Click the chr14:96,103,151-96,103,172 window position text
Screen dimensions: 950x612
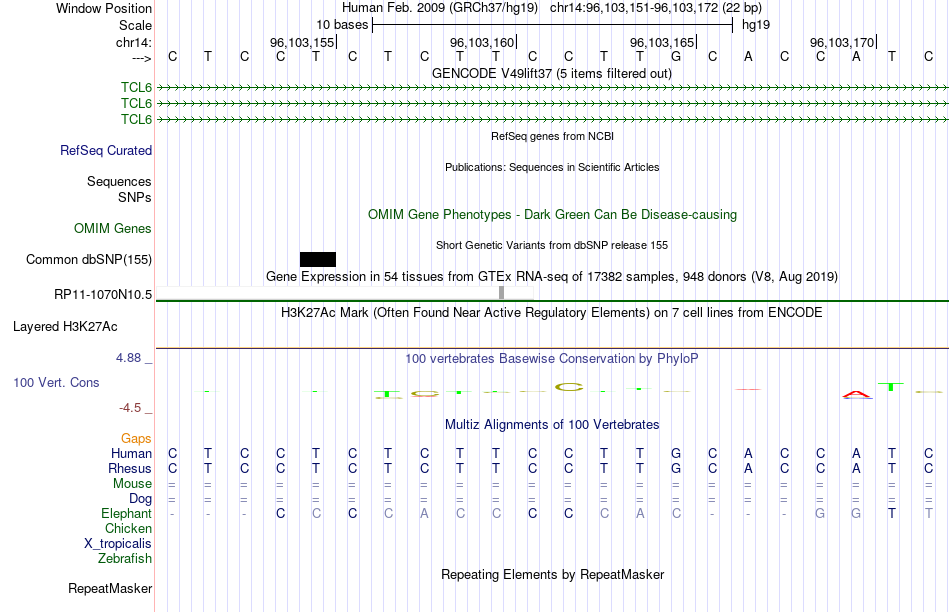click(656, 8)
